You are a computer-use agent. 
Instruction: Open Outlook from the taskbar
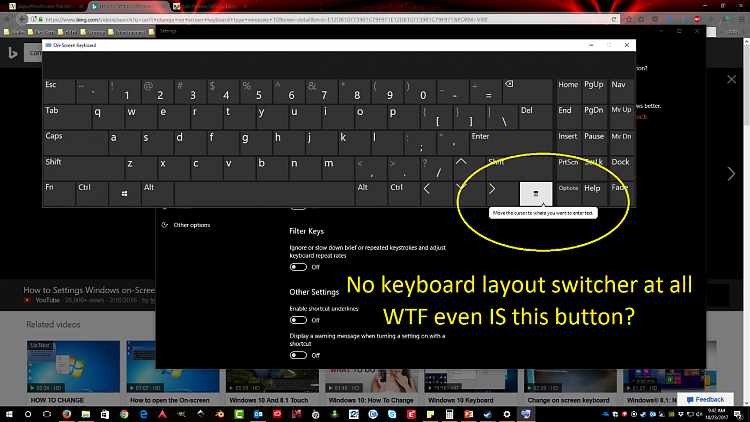click(258, 414)
